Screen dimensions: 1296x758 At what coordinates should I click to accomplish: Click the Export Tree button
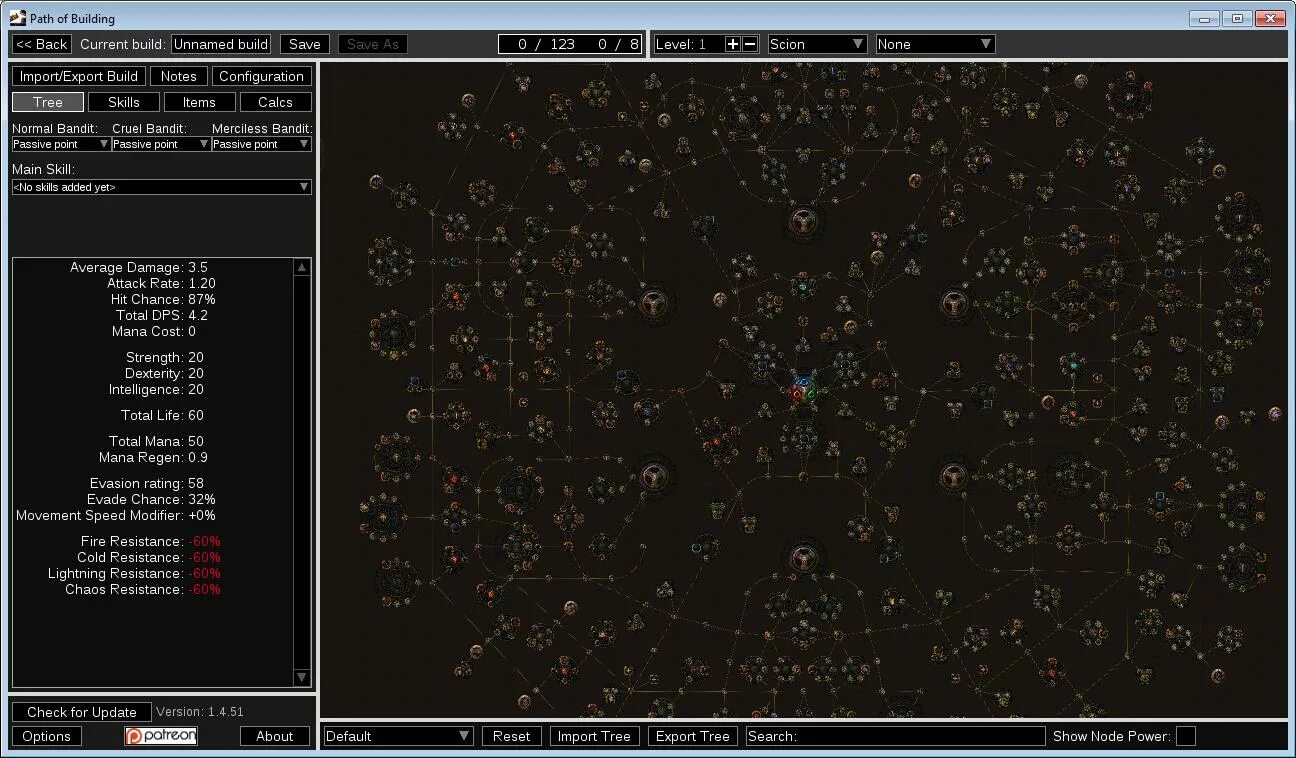tap(692, 736)
